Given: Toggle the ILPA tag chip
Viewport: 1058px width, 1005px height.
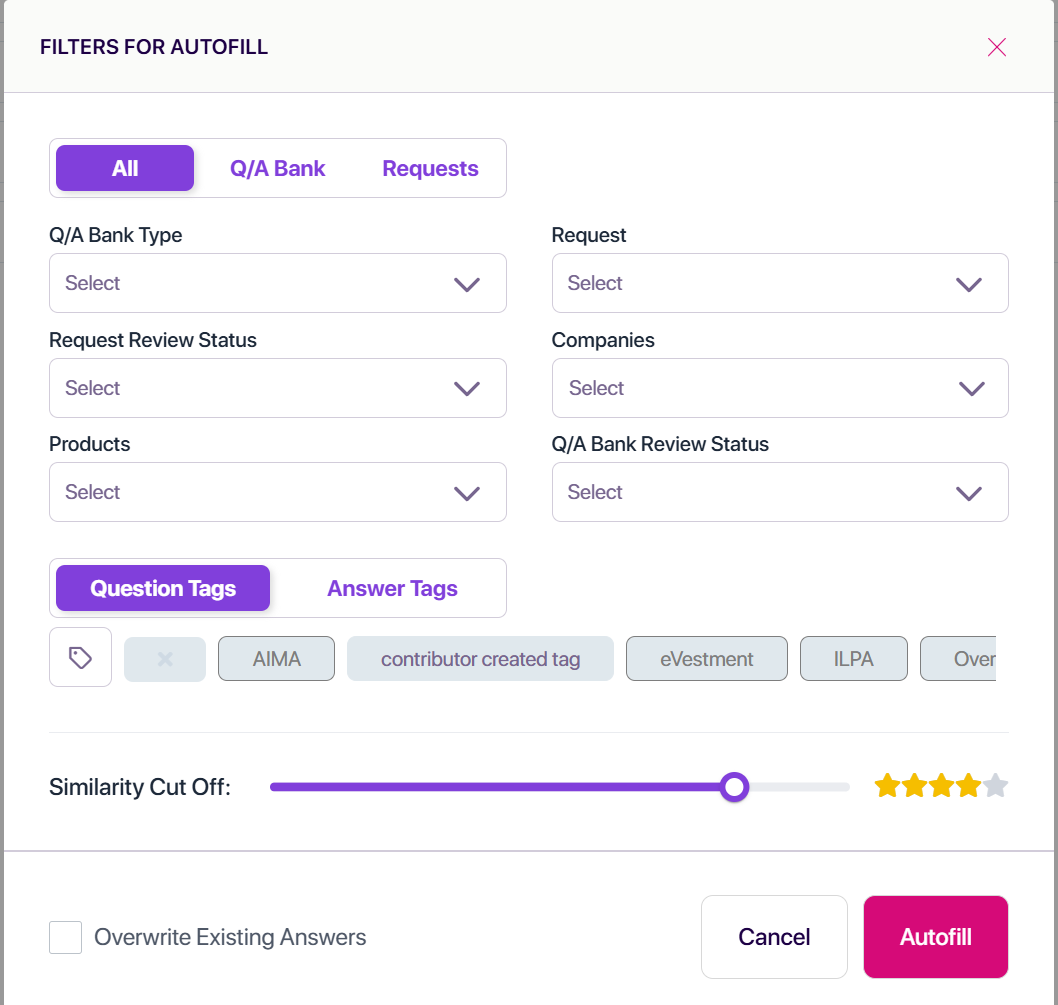Looking at the screenshot, I should (854, 659).
